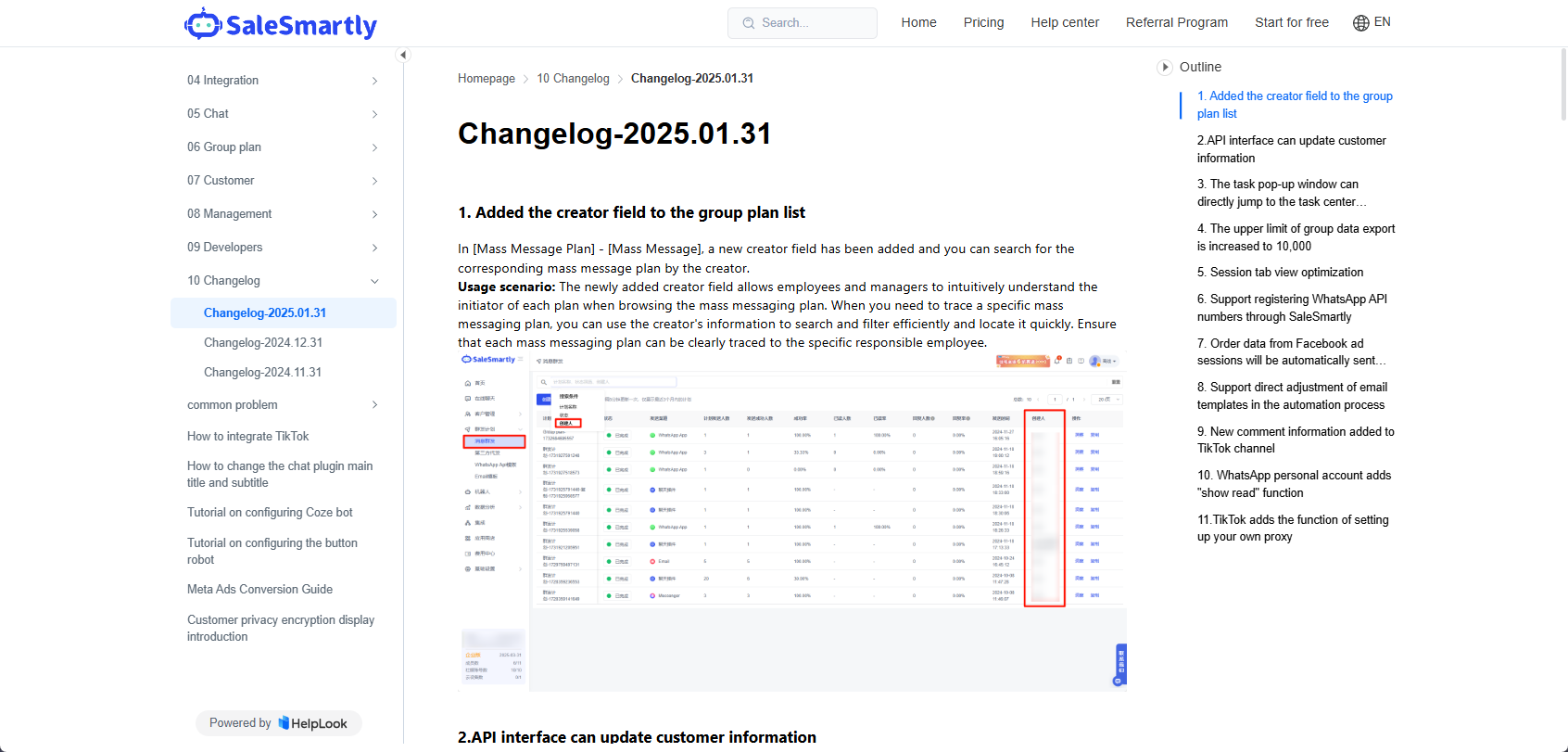This screenshot has width=1568, height=752.
Task: Expand the common problem section
Action: (283, 405)
